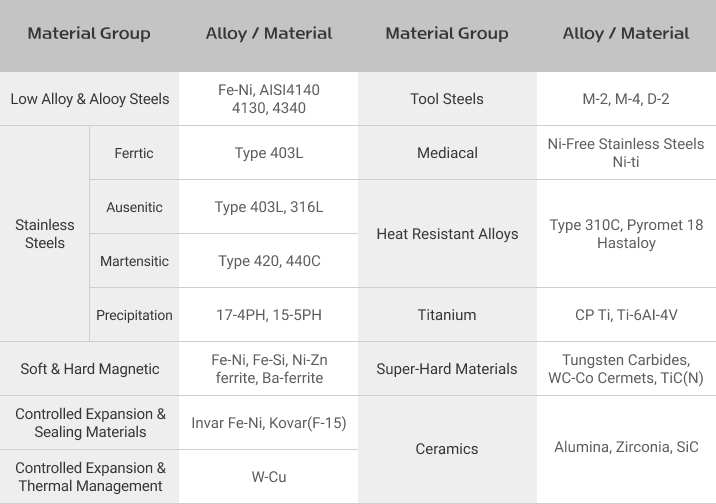Click the 17-4PH, 15-5PH cell
Viewport: 716px width, 504px height.
click(x=268, y=315)
